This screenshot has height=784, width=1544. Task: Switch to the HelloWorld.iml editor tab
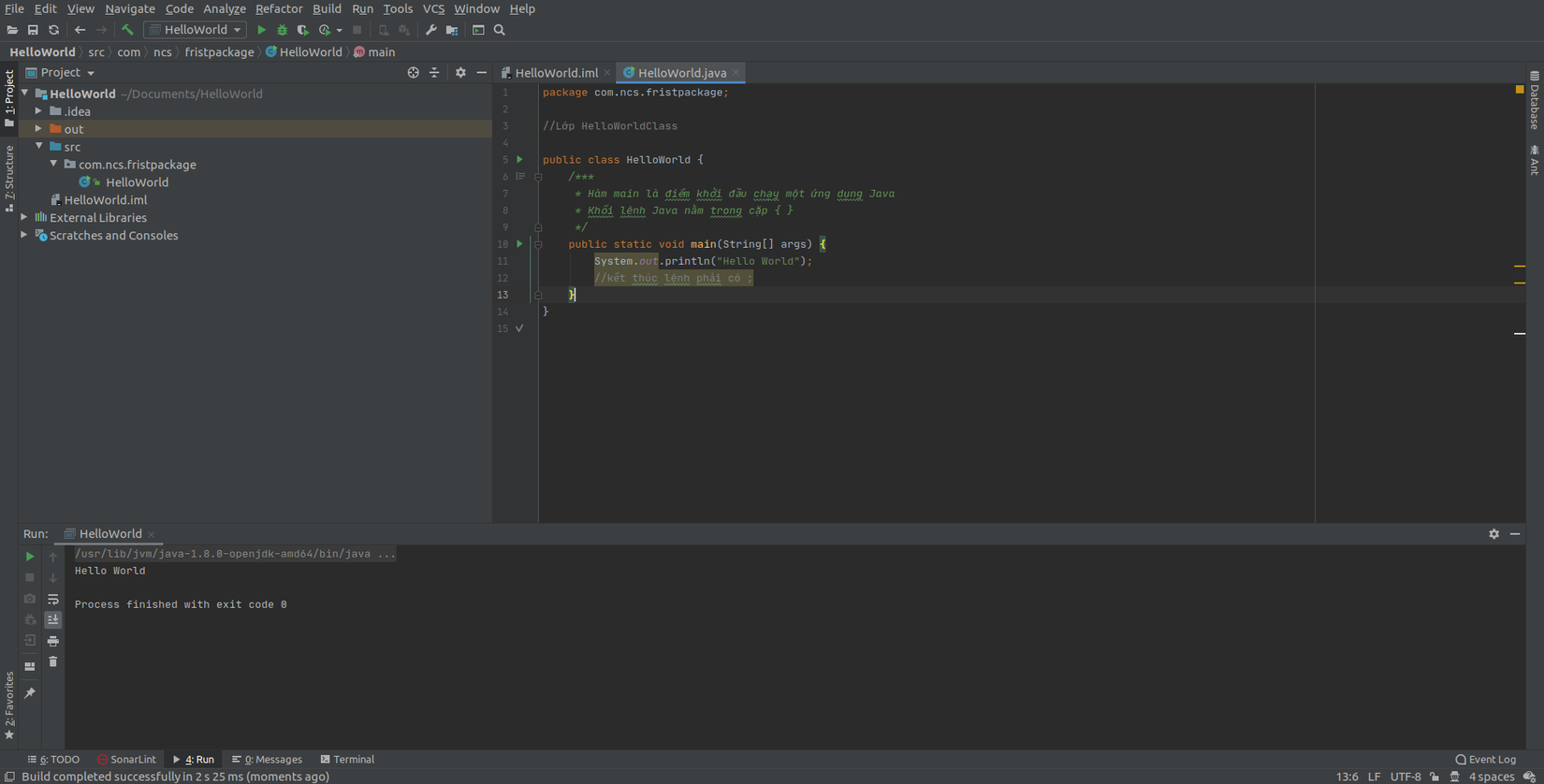(x=556, y=72)
